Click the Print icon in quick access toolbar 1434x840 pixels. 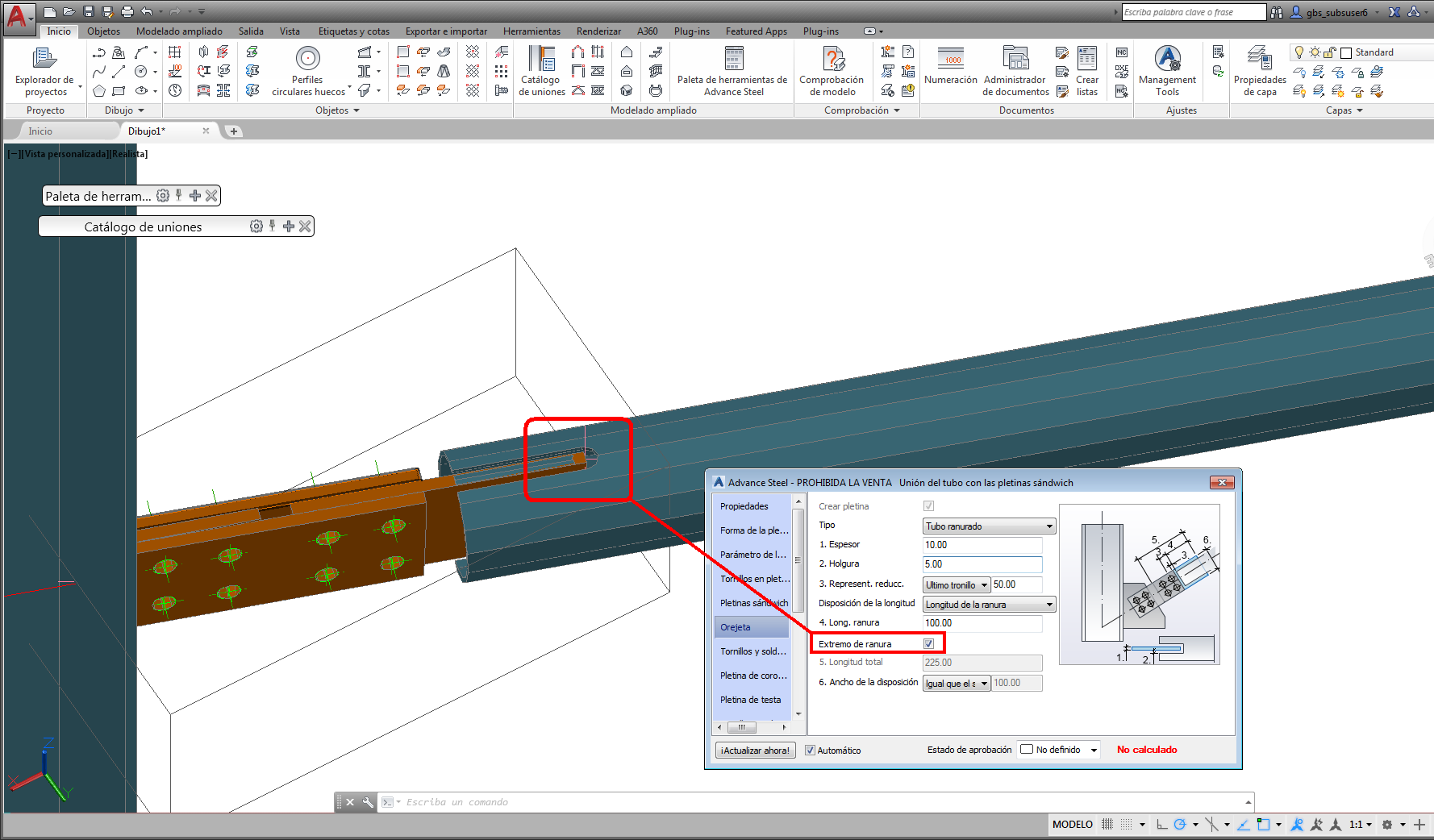(127, 11)
